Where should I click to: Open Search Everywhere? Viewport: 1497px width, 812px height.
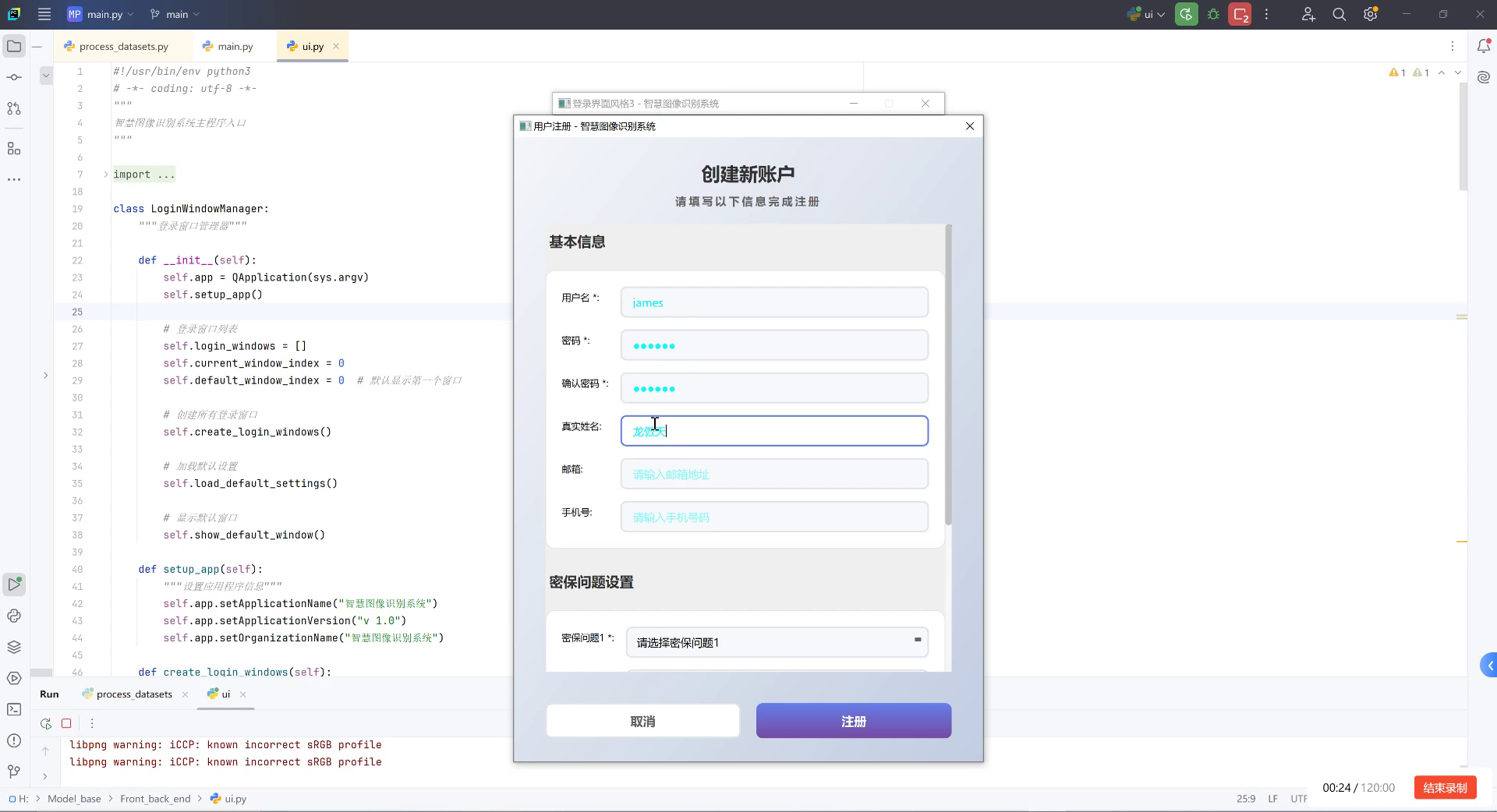[x=1340, y=14]
